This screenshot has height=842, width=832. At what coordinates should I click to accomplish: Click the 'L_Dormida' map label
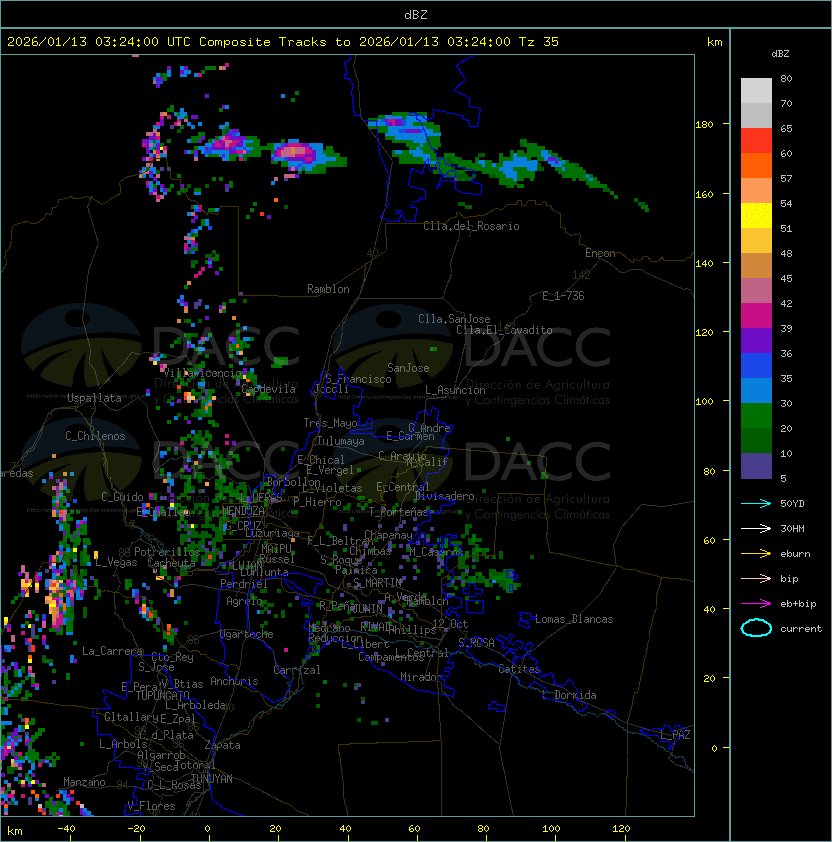tap(569, 695)
